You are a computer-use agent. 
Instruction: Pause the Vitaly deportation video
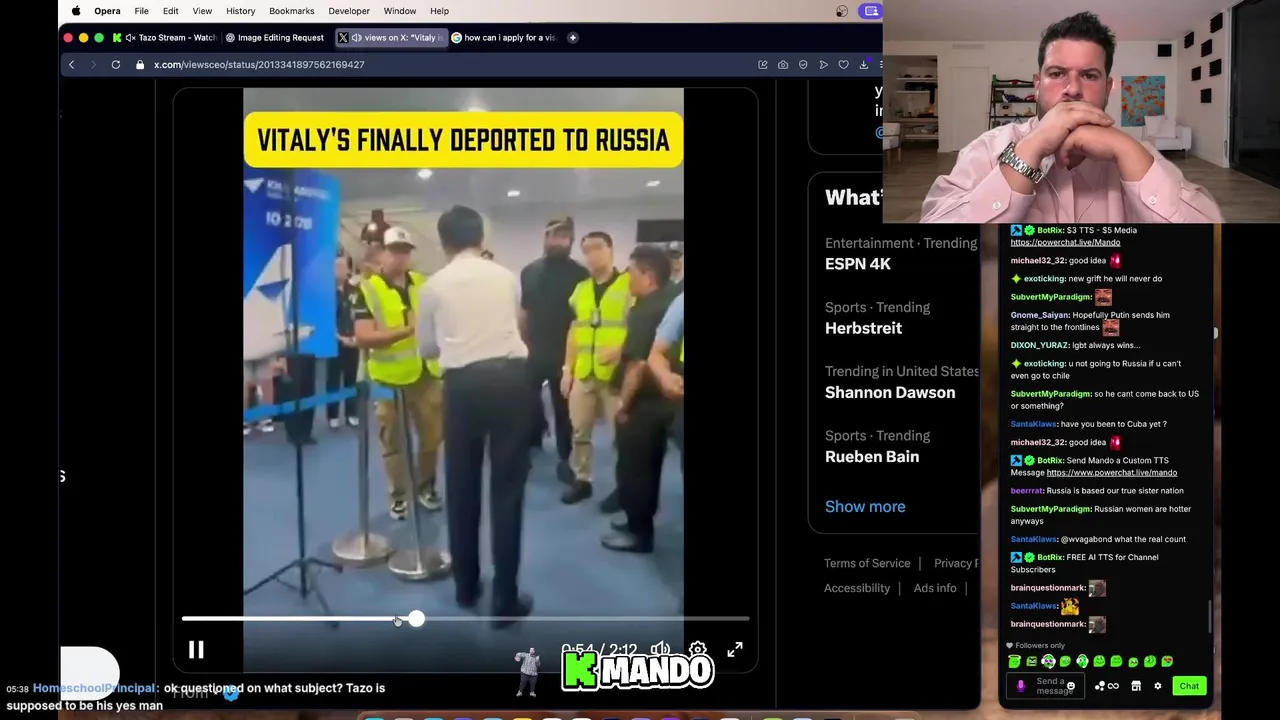pos(196,650)
